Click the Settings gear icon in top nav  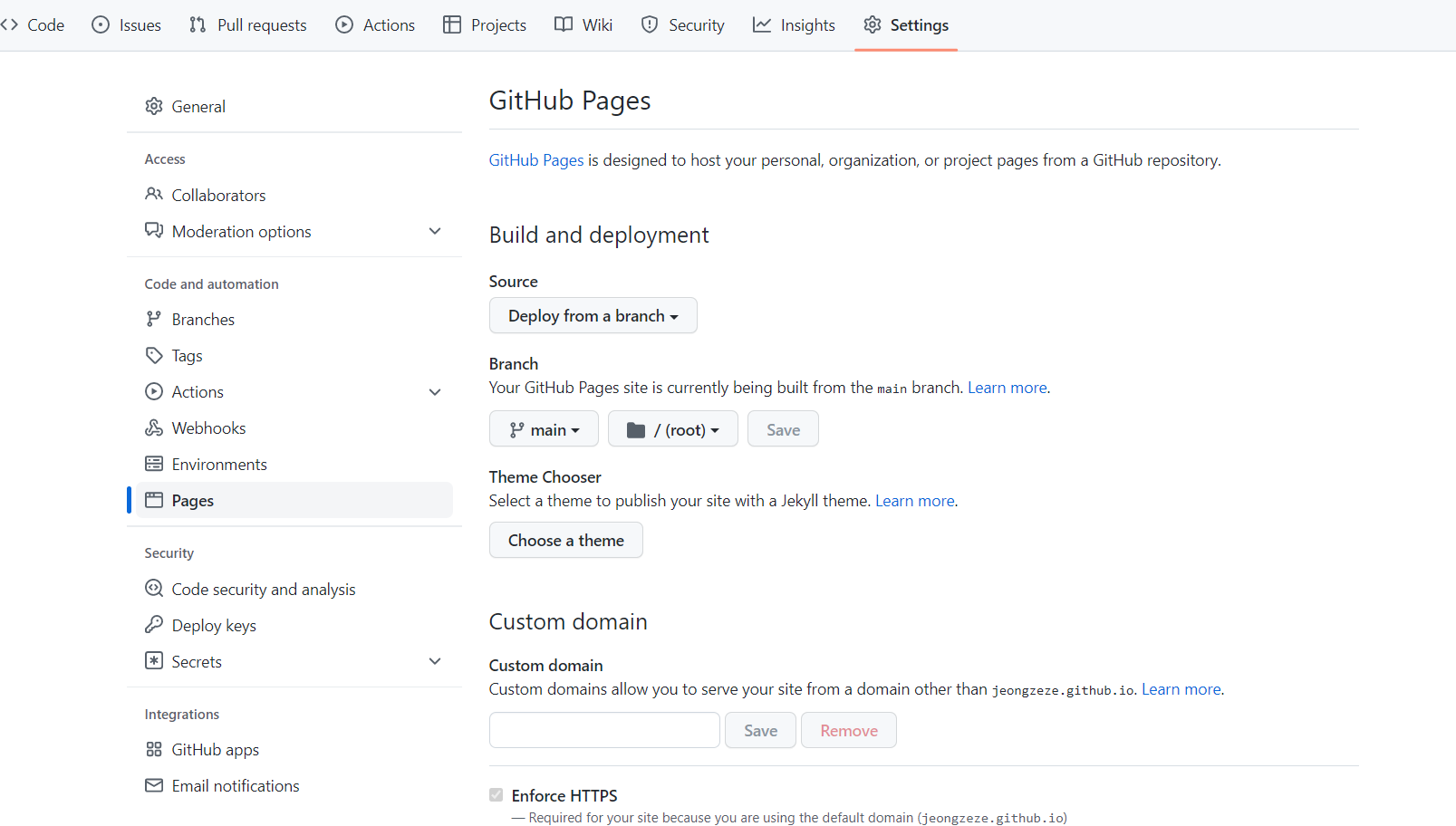873,24
